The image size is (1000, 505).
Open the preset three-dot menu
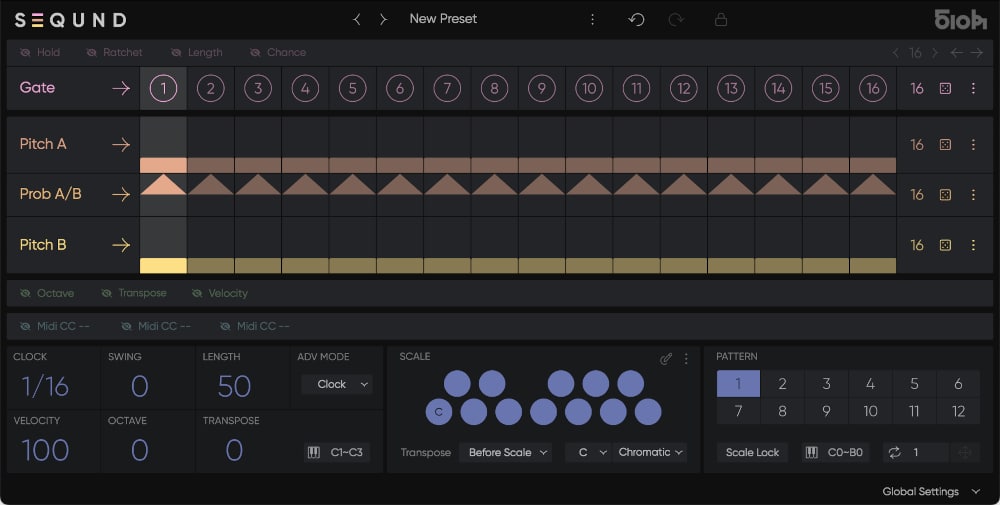(592, 20)
